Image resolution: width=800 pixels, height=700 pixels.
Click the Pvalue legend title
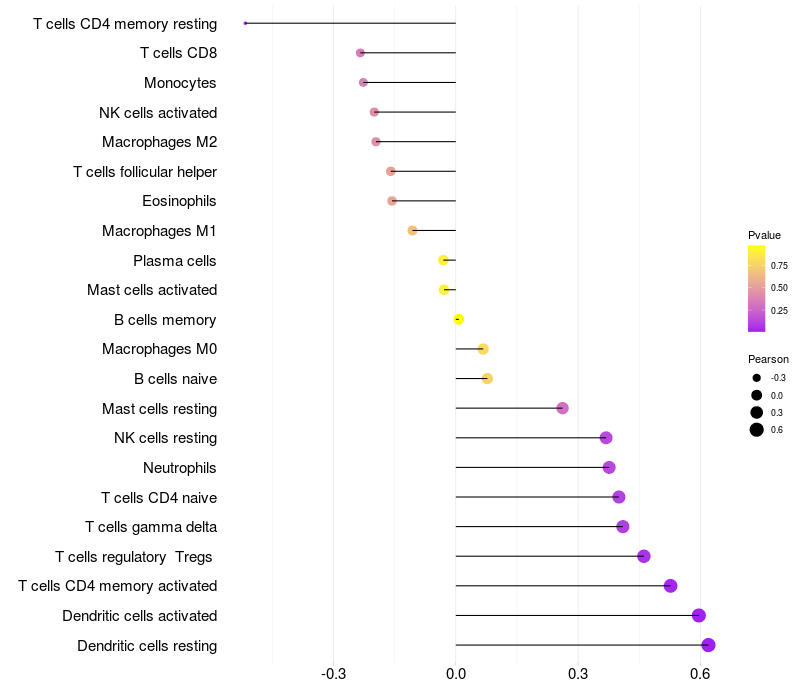tap(764, 236)
